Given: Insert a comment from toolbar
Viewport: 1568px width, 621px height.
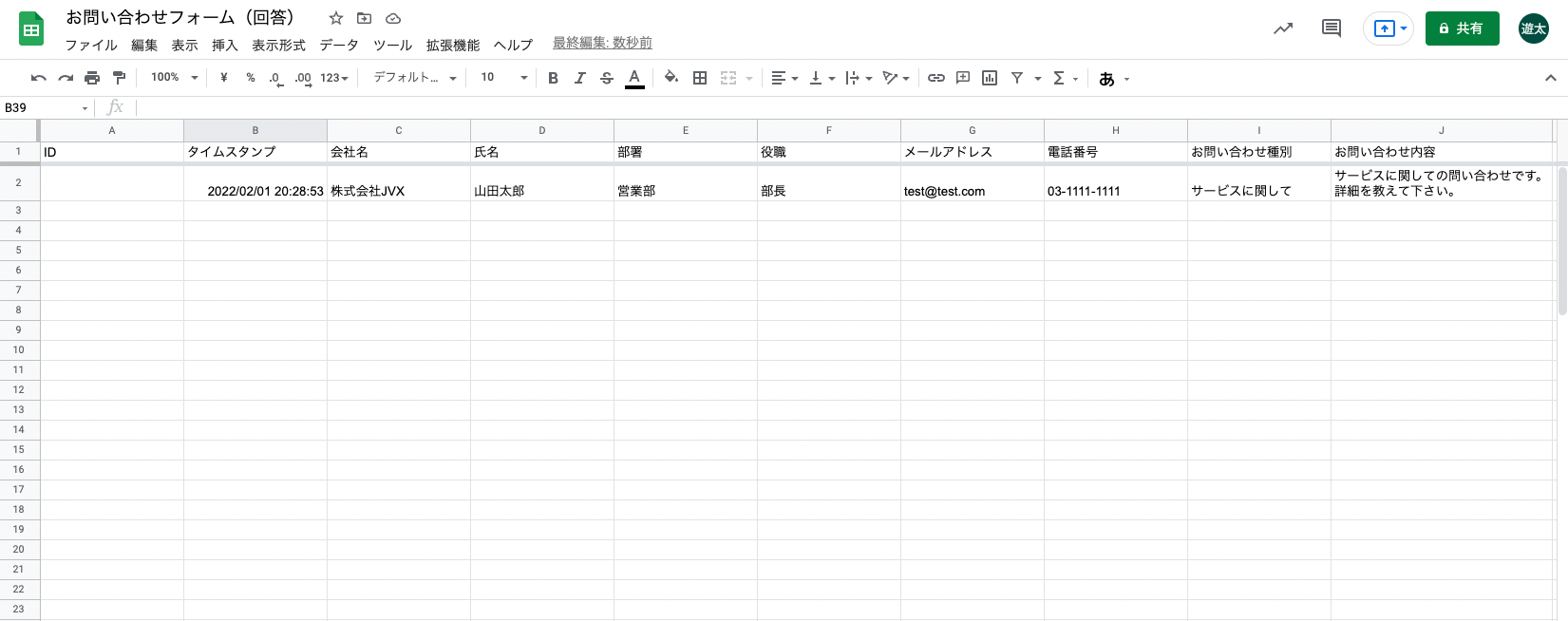Looking at the screenshot, I should point(963,78).
